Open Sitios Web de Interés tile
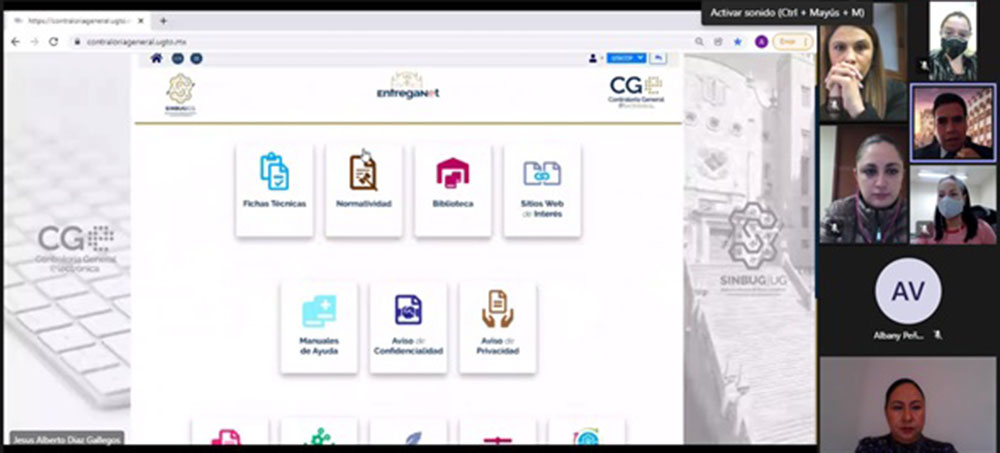1000x453 pixels. tap(542, 189)
